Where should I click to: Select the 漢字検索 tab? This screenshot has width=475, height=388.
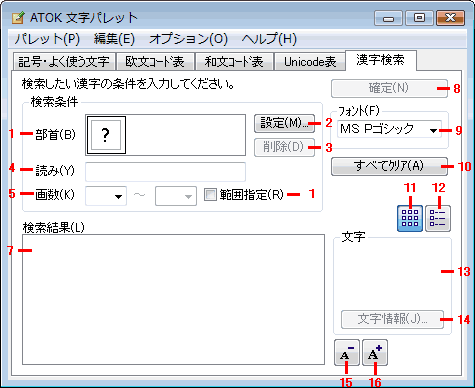coord(381,60)
